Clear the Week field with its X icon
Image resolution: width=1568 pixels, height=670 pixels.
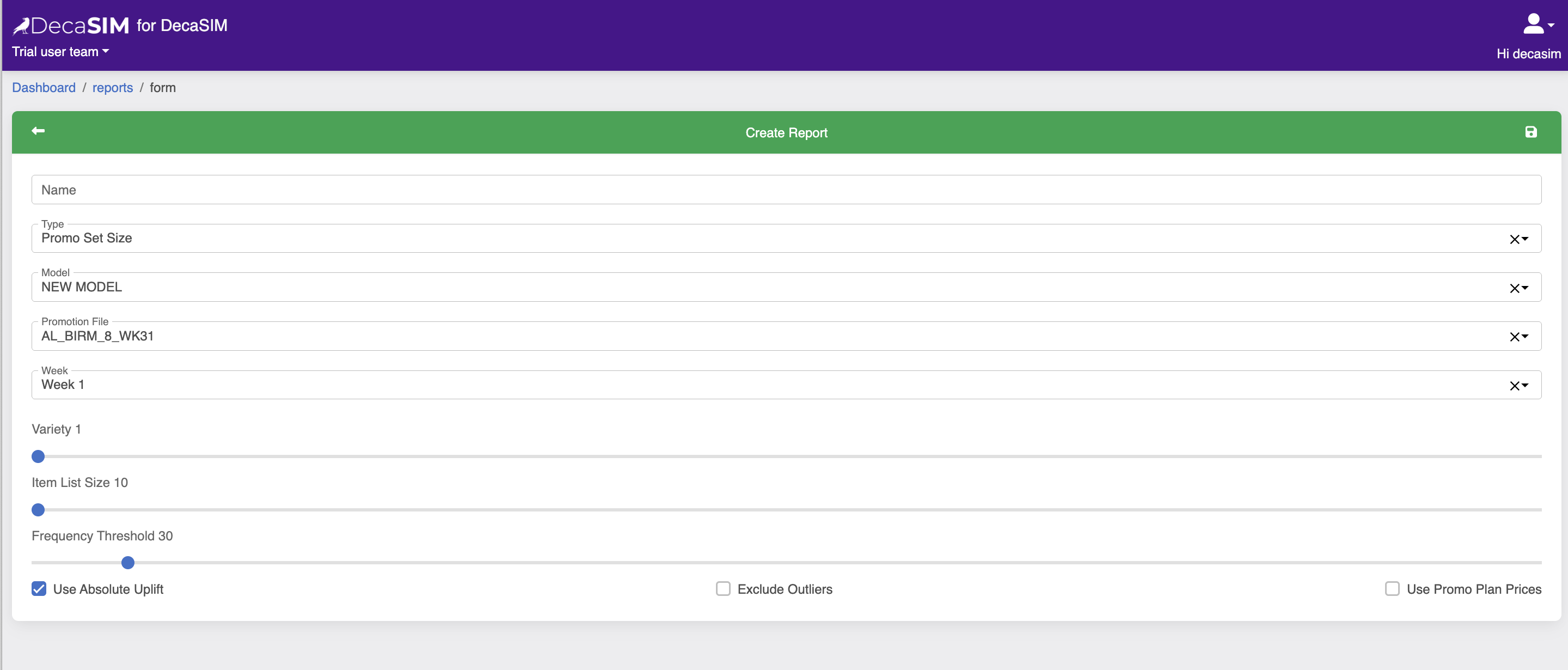[1514, 386]
